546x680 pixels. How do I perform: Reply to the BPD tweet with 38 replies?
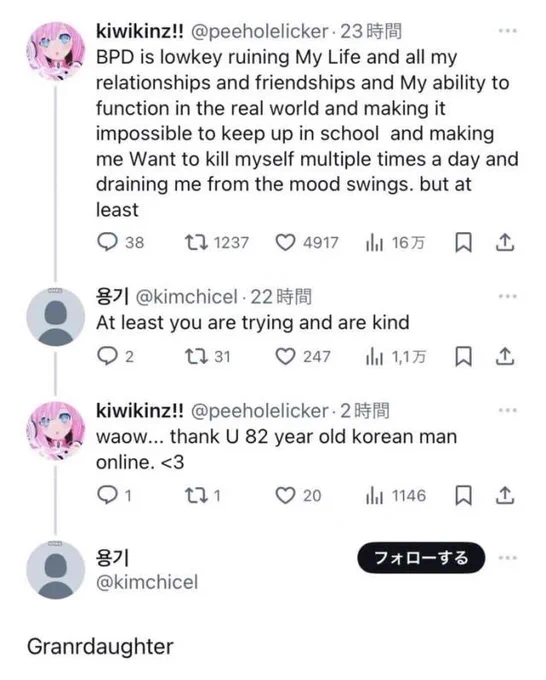click(x=107, y=242)
